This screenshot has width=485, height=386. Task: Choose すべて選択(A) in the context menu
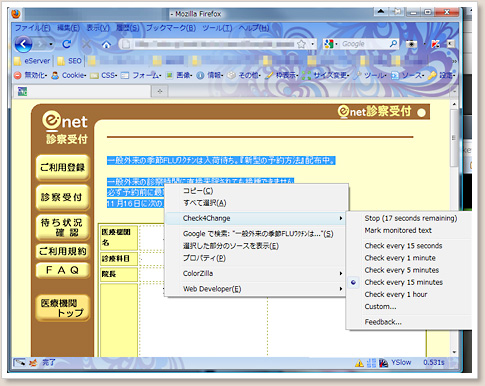pos(256,203)
